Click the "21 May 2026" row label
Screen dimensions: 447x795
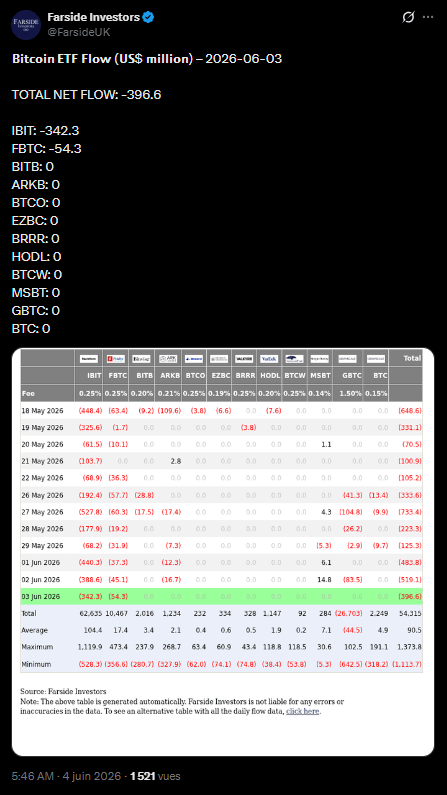43,461
